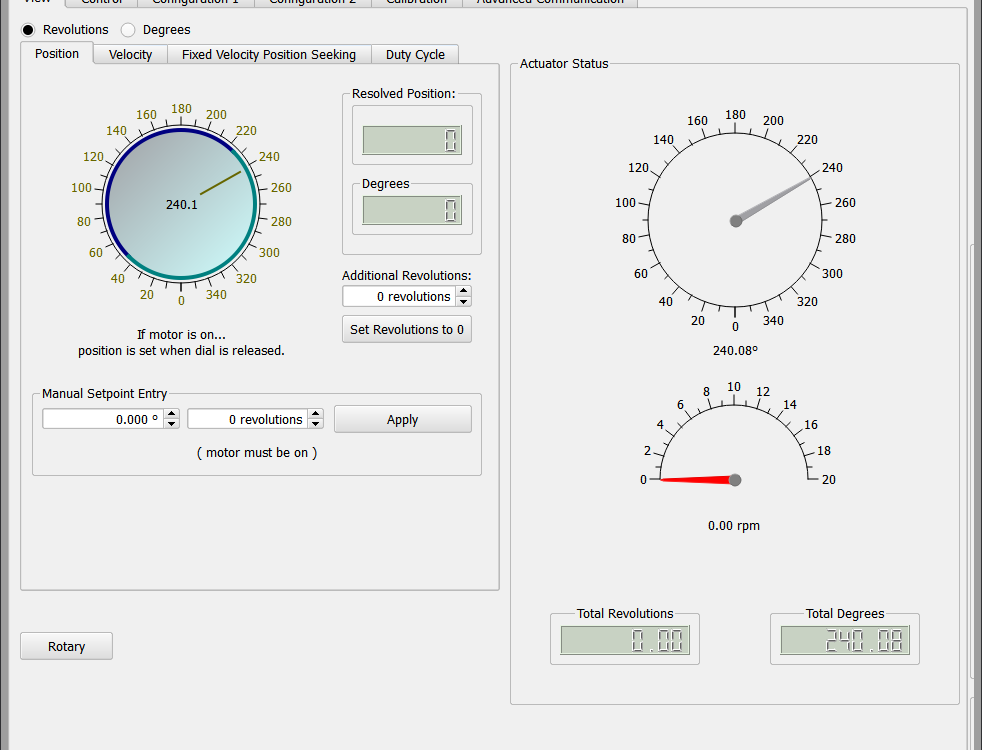Select the Revolutions radio button
The image size is (982, 750).
(28, 30)
